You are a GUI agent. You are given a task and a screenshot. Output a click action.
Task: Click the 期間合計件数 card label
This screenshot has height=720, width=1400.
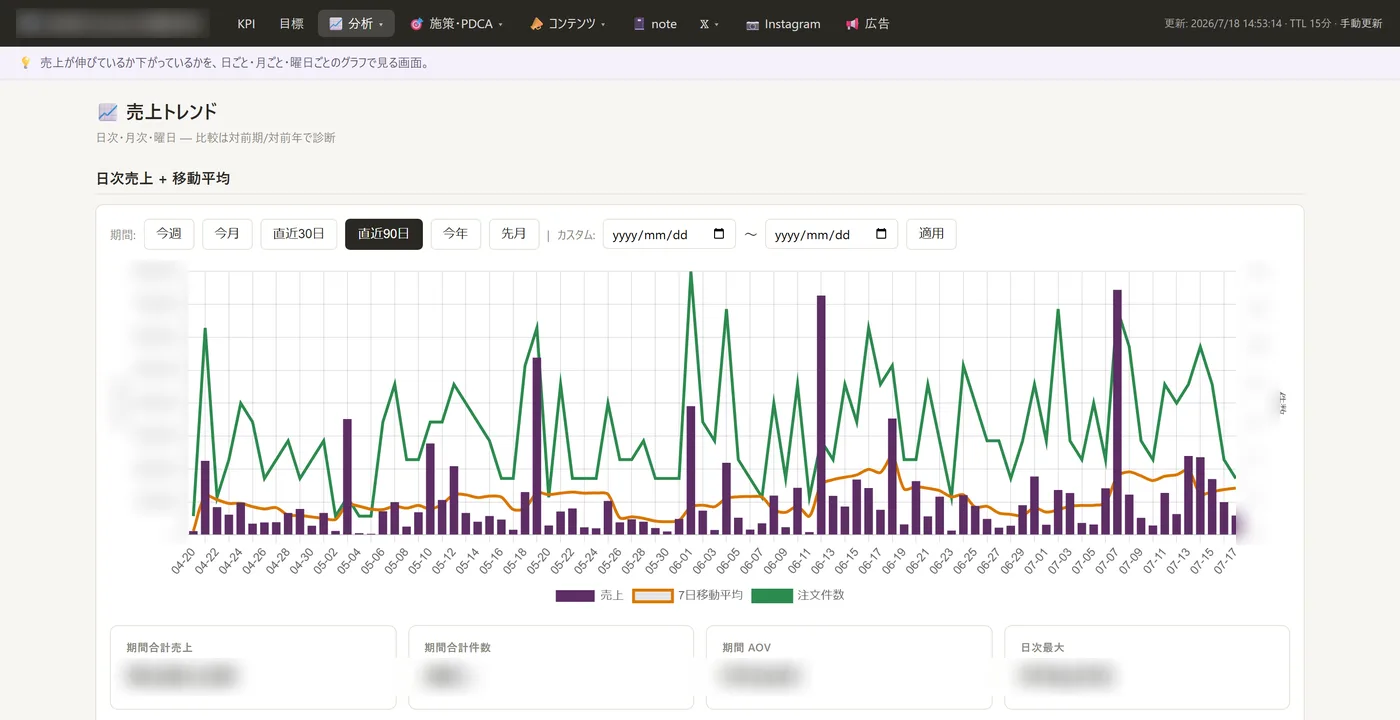(x=457, y=648)
